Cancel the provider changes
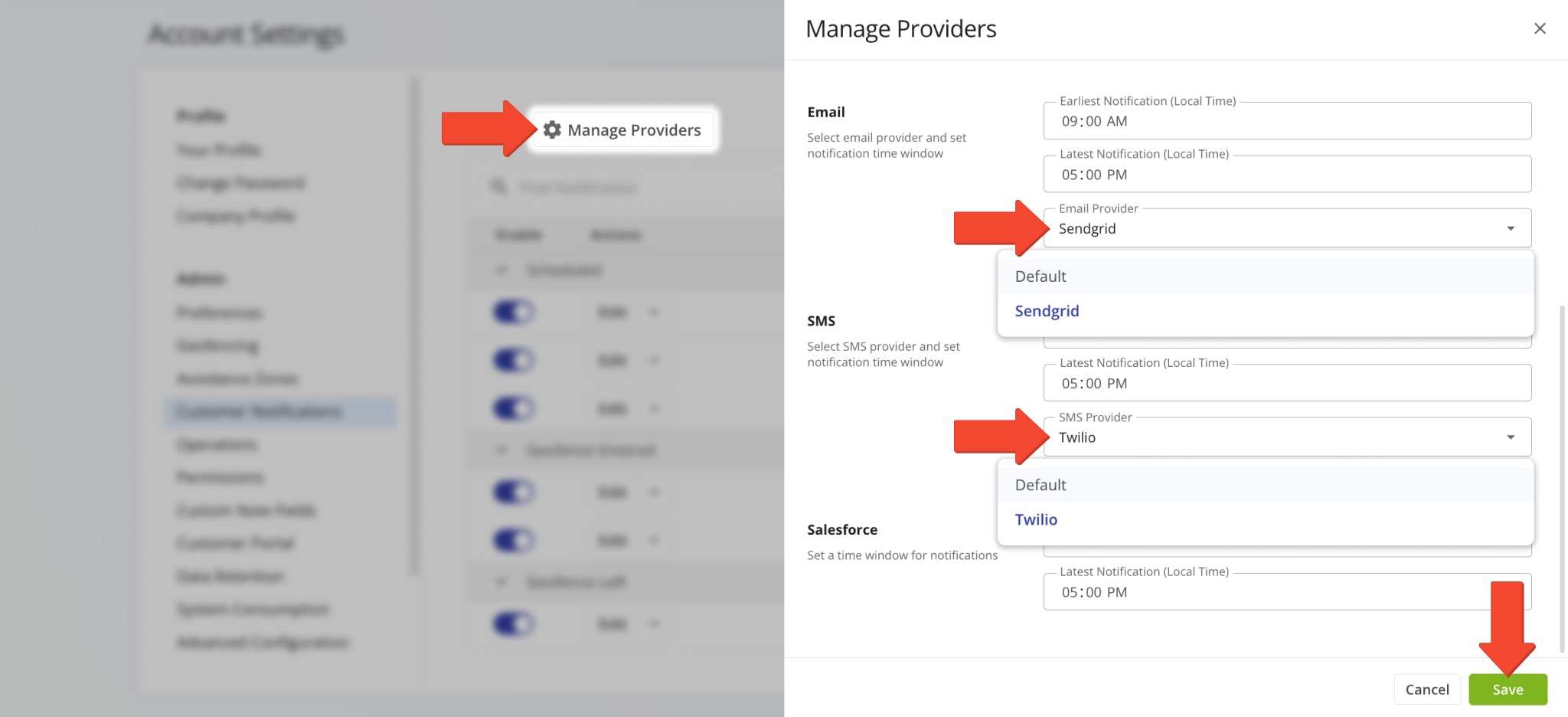 pos(1427,689)
